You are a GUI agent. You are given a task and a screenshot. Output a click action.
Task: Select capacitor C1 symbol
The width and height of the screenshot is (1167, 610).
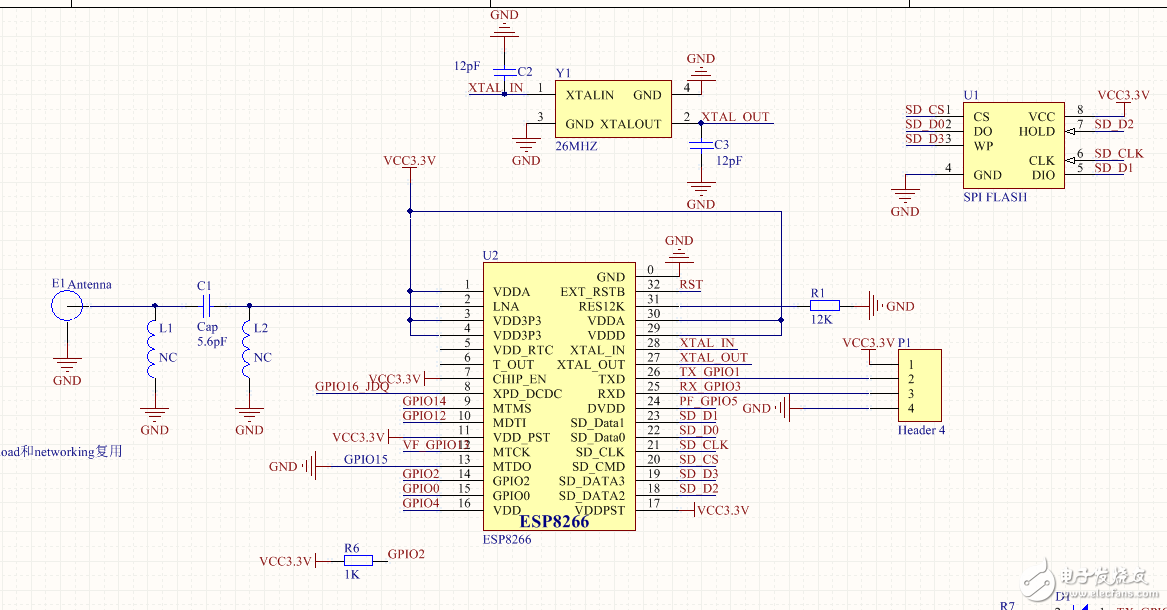207,305
